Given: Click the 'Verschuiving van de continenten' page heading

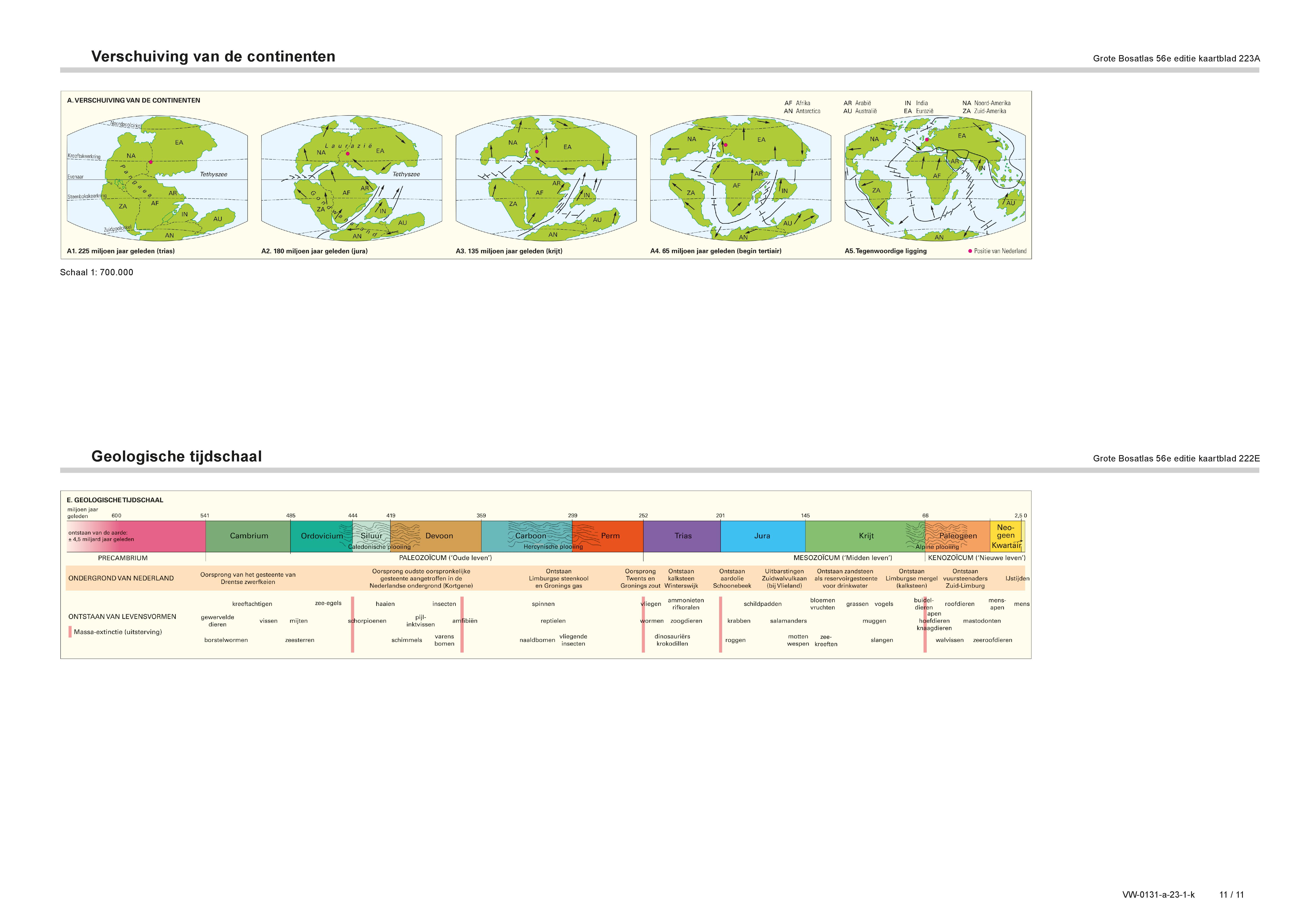Looking at the screenshot, I should (x=213, y=56).
